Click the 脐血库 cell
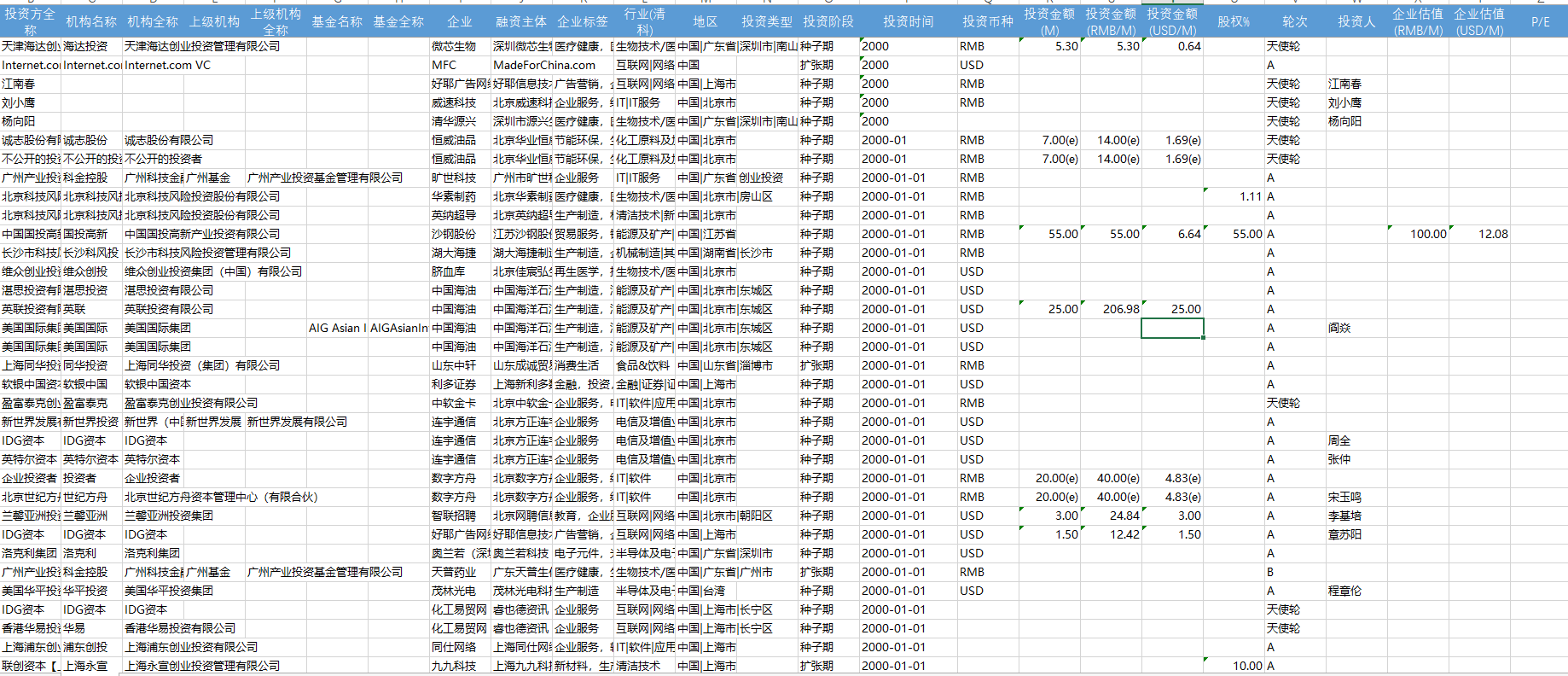 coord(460,271)
